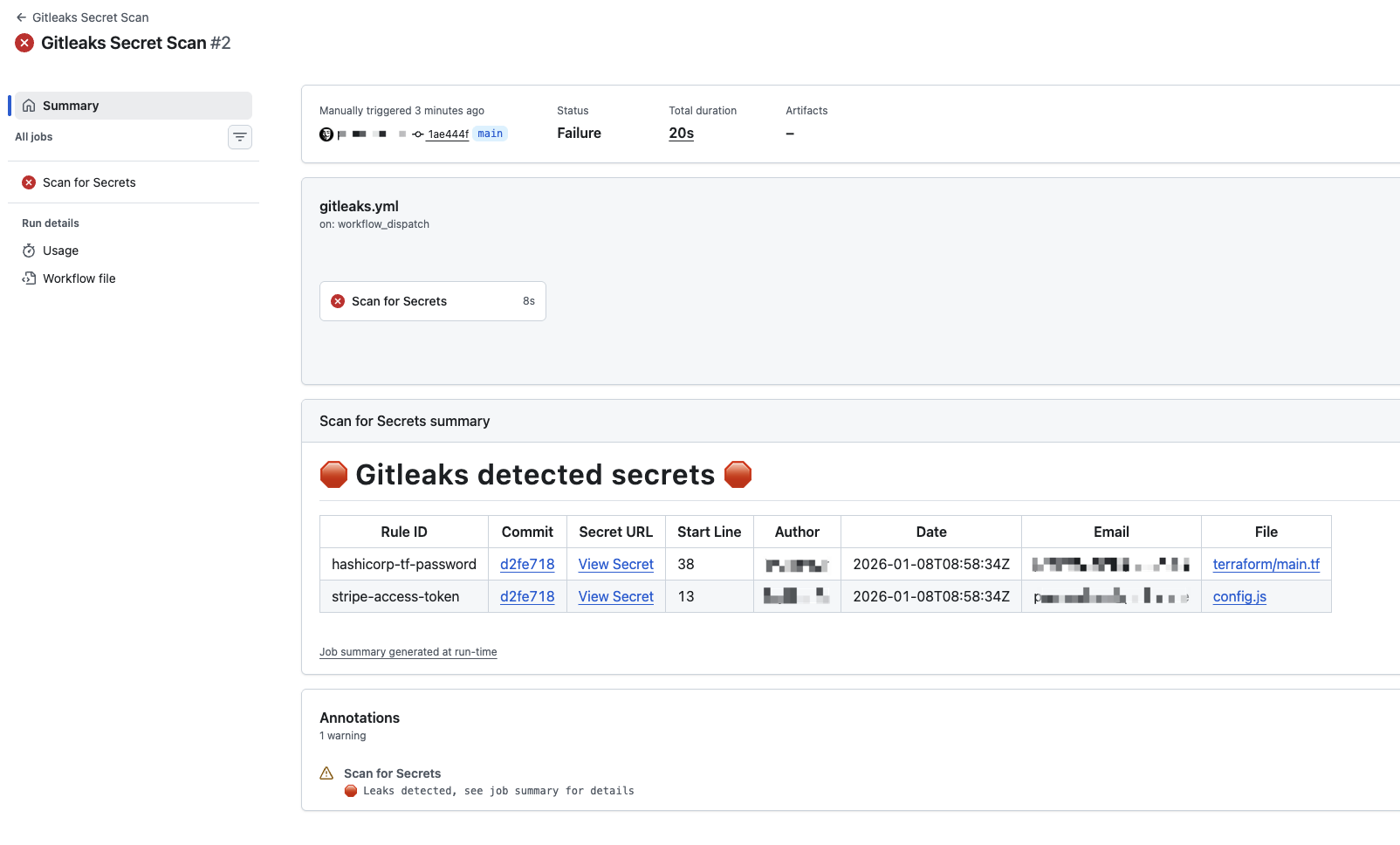Click Job summary generated at run-time link
The image size is (1400, 845).
click(408, 652)
